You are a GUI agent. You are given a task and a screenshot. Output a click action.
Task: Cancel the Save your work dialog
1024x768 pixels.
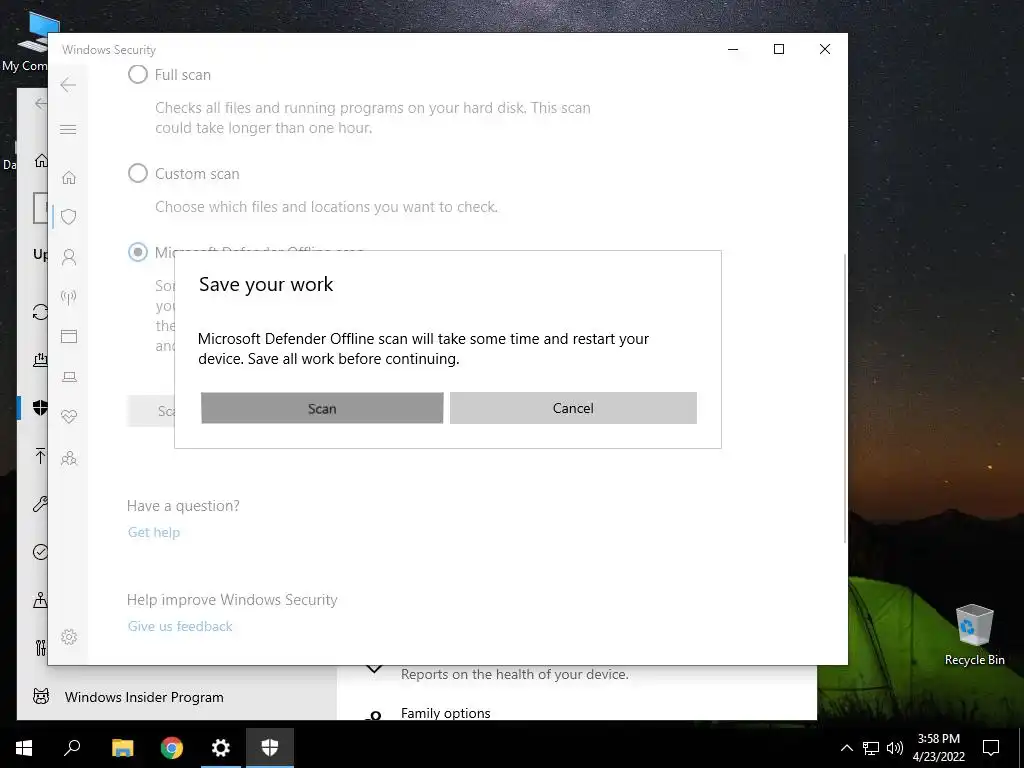coord(573,408)
